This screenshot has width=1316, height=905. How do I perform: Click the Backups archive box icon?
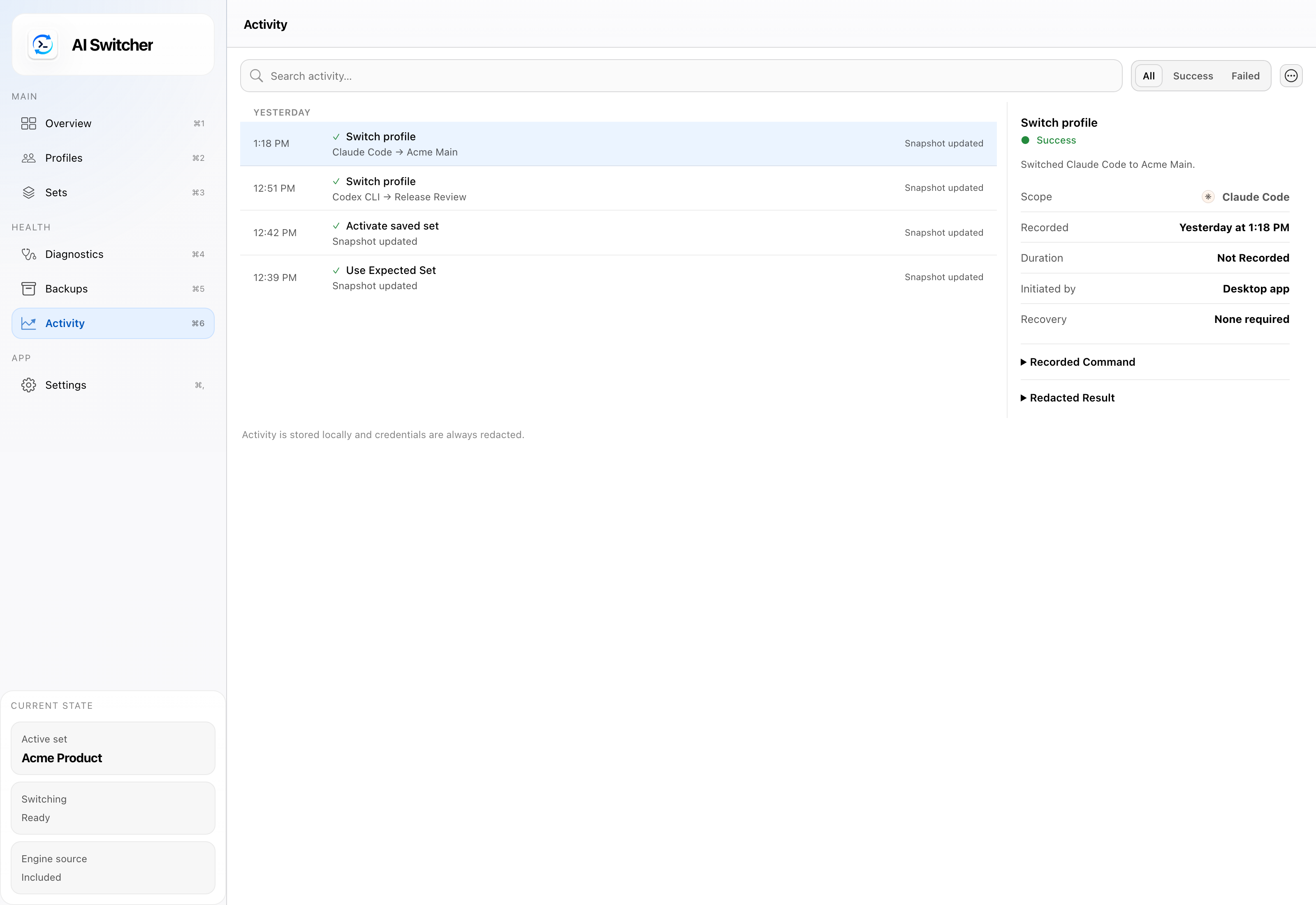pos(28,289)
